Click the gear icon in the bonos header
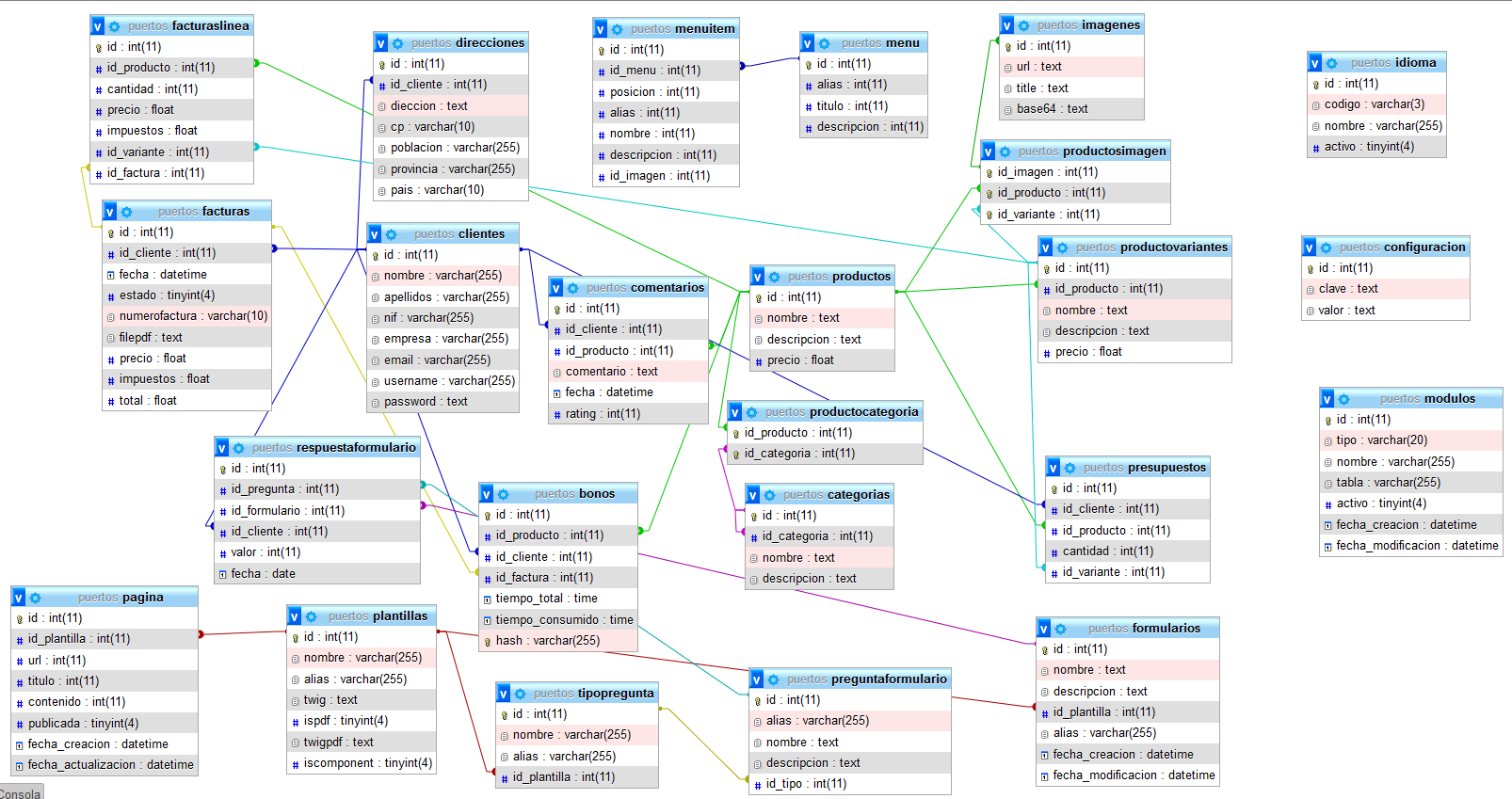Viewport: 1512px width, 799px height. (504, 494)
